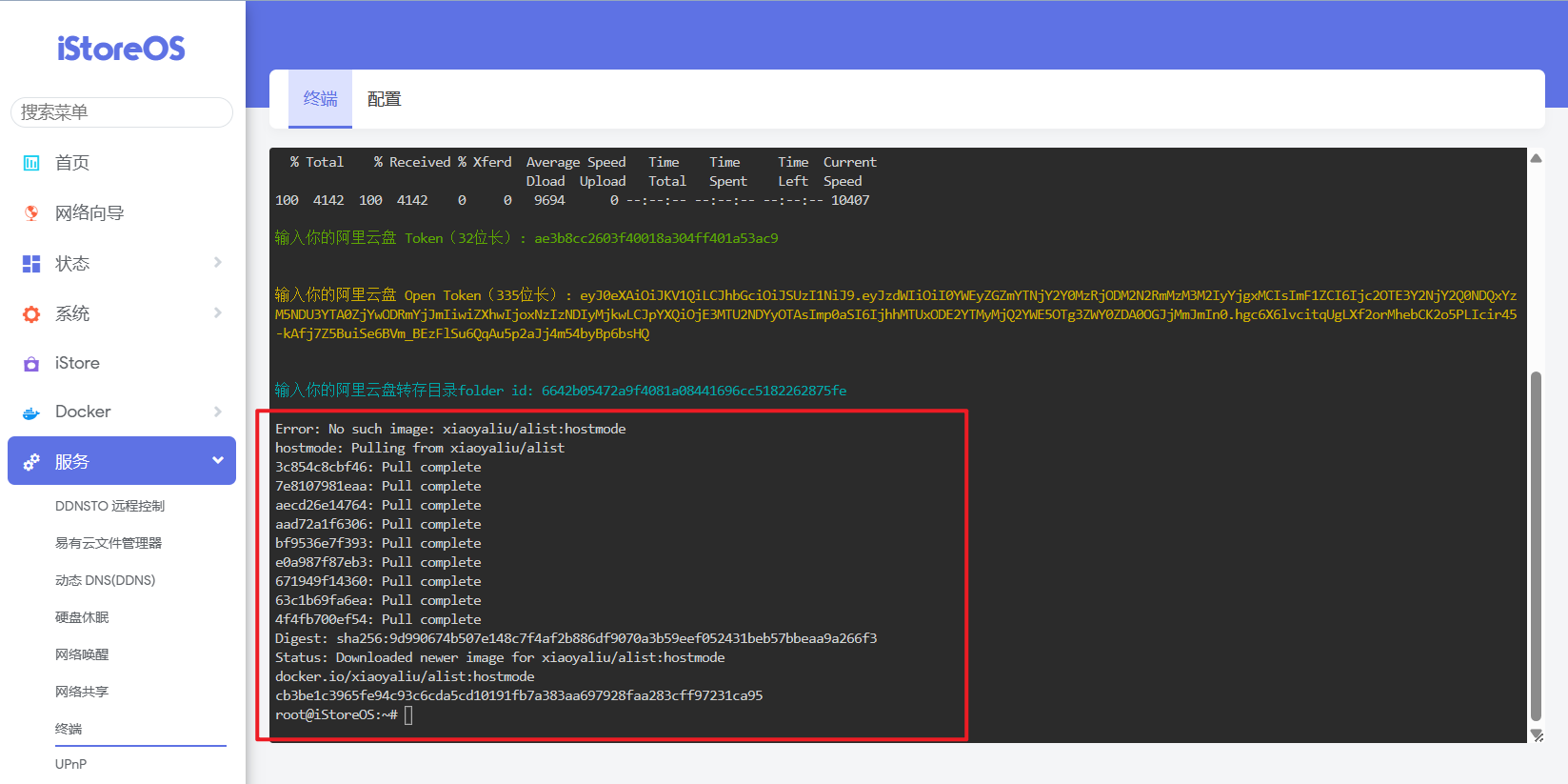This screenshot has height=784, width=1568.
Task: Click the 服务 services gears icon
Action: [31, 462]
